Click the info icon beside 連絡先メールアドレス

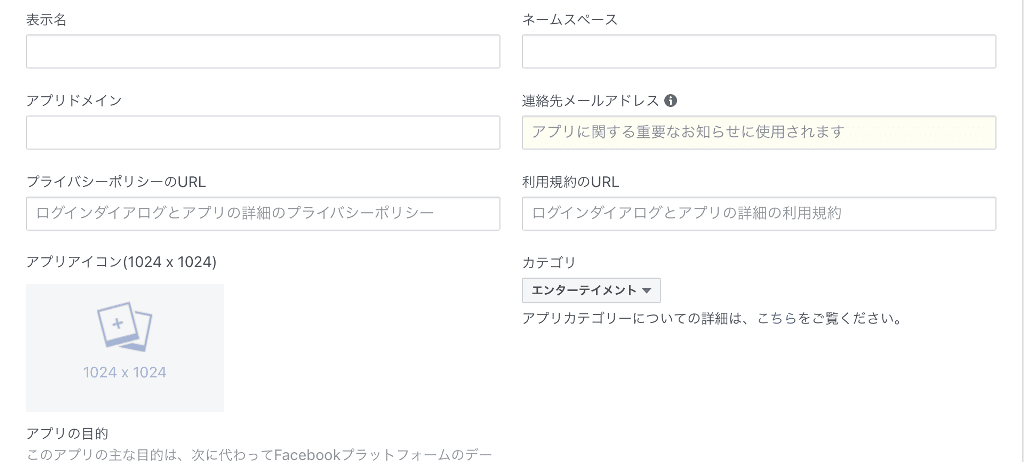(x=671, y=101)
